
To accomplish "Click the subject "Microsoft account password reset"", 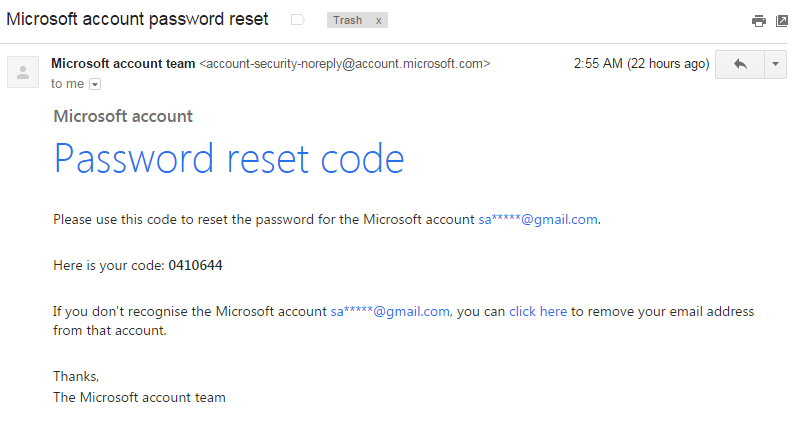I will [x=137, y=20].
